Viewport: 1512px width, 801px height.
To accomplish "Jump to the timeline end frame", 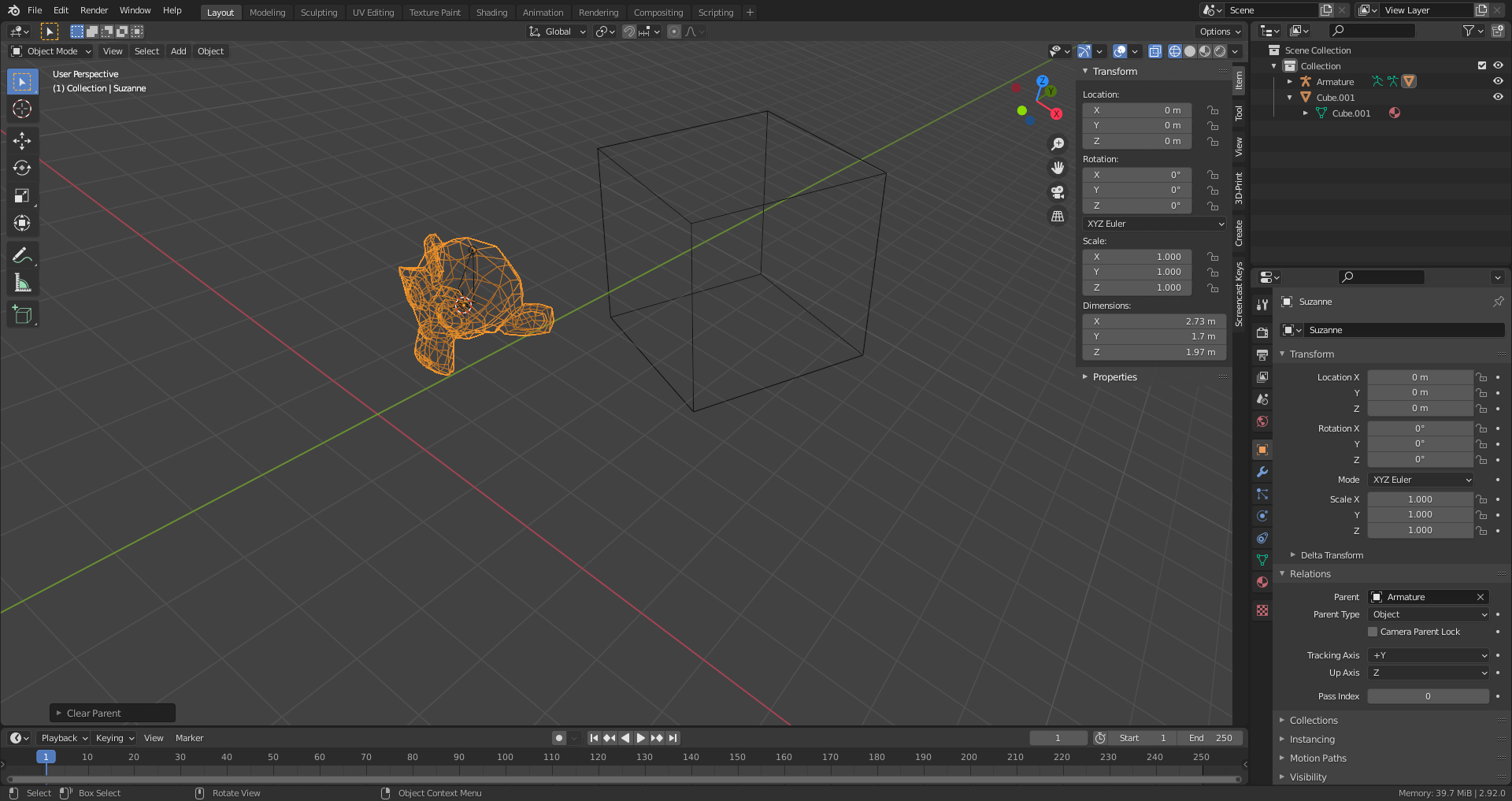I will click(673, 738).
